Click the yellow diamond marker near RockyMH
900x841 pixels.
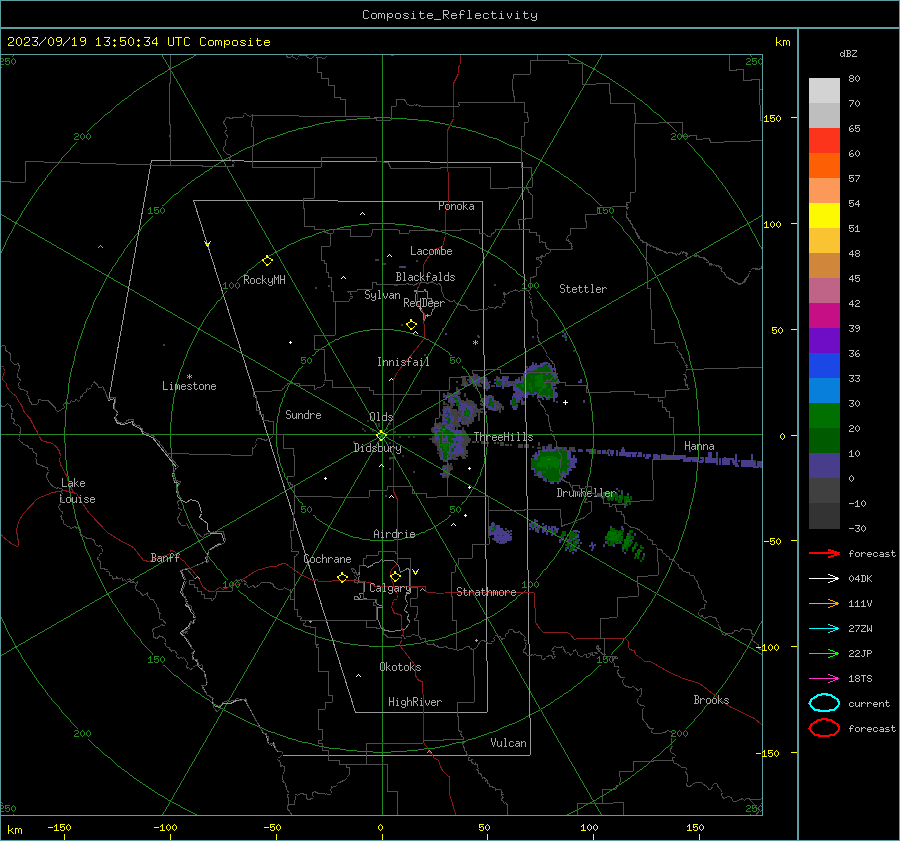pos(267,261)
